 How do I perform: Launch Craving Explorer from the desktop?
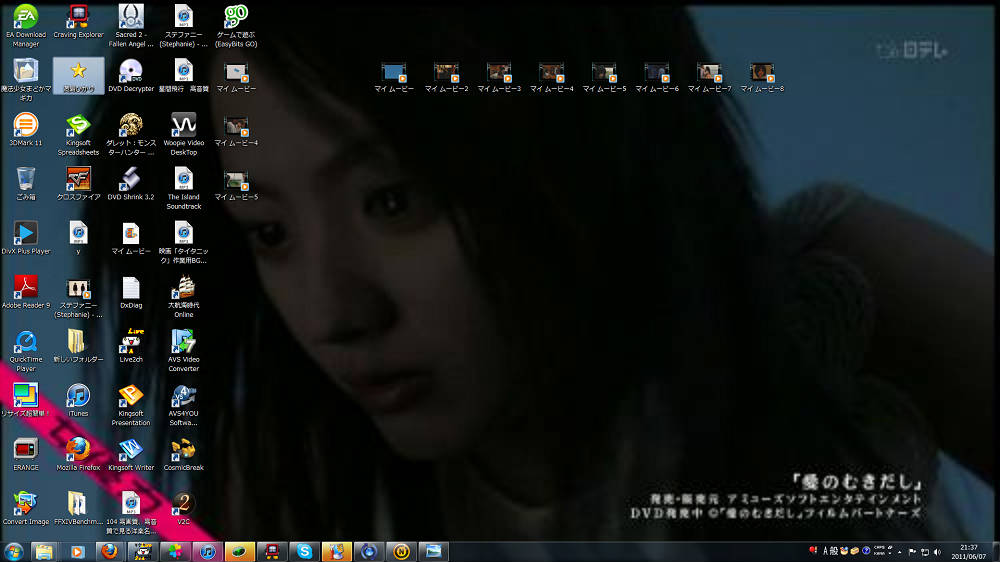coord(78,22)
